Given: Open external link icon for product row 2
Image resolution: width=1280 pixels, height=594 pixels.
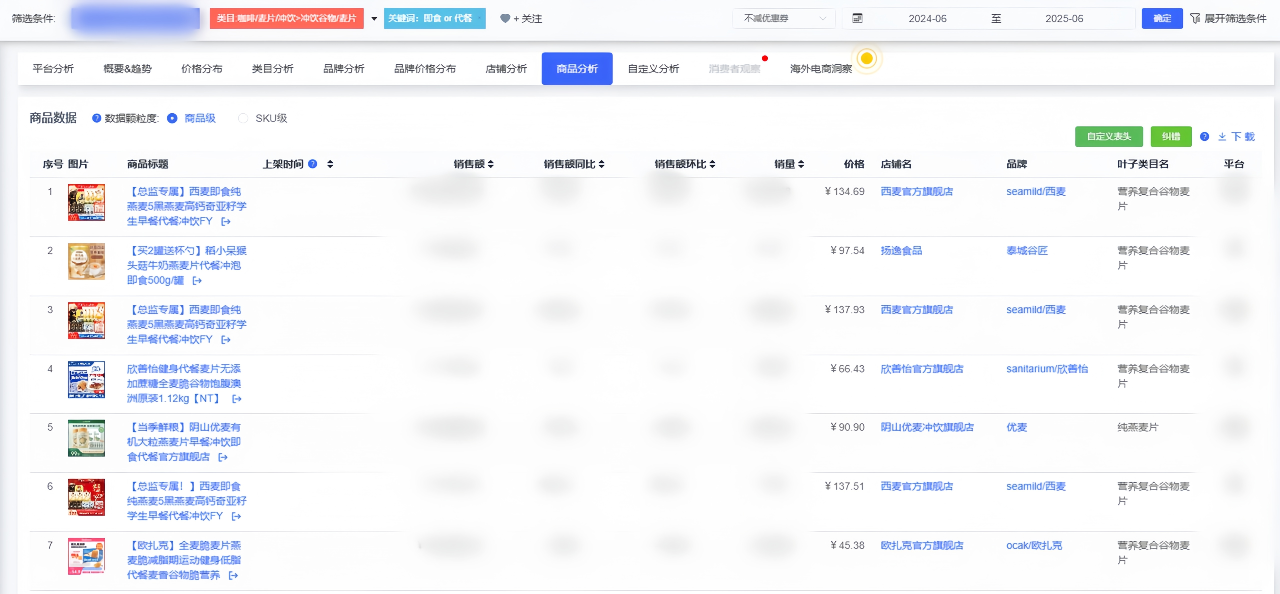Looking at the screenshot, I should (x=197, y=281).
